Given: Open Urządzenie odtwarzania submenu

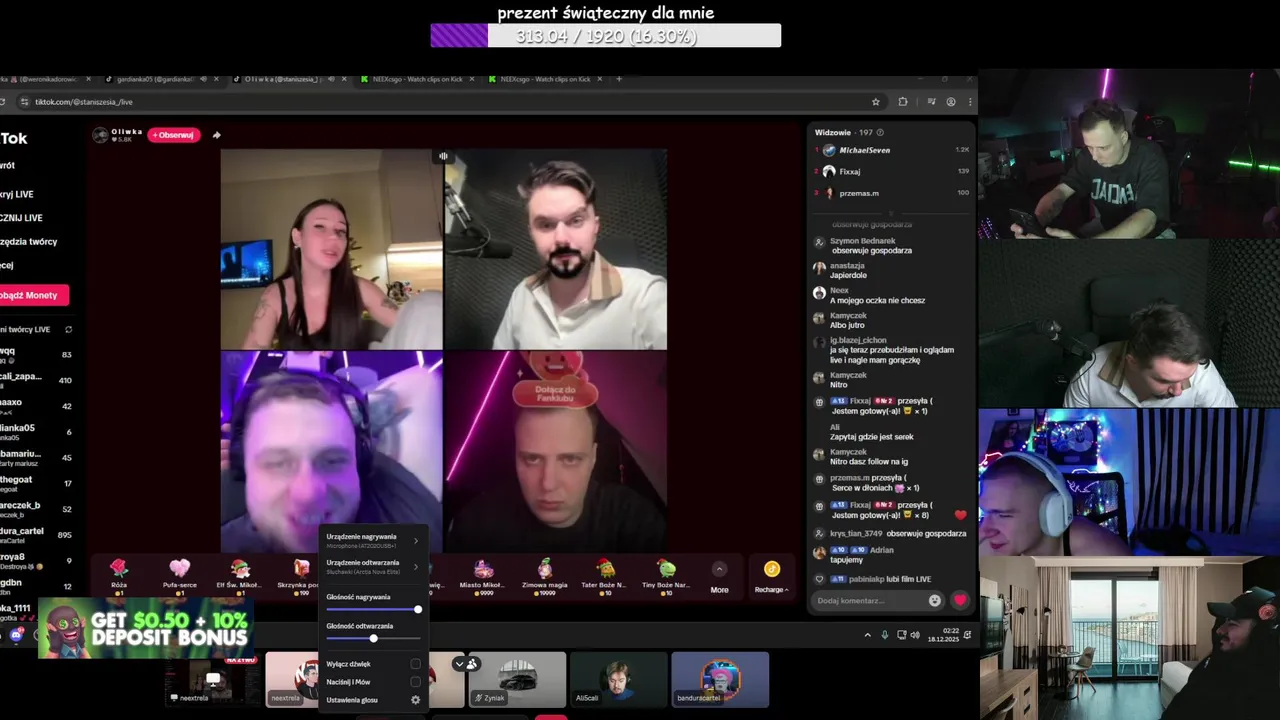Looking at the screenshot, I should [373, 566].
